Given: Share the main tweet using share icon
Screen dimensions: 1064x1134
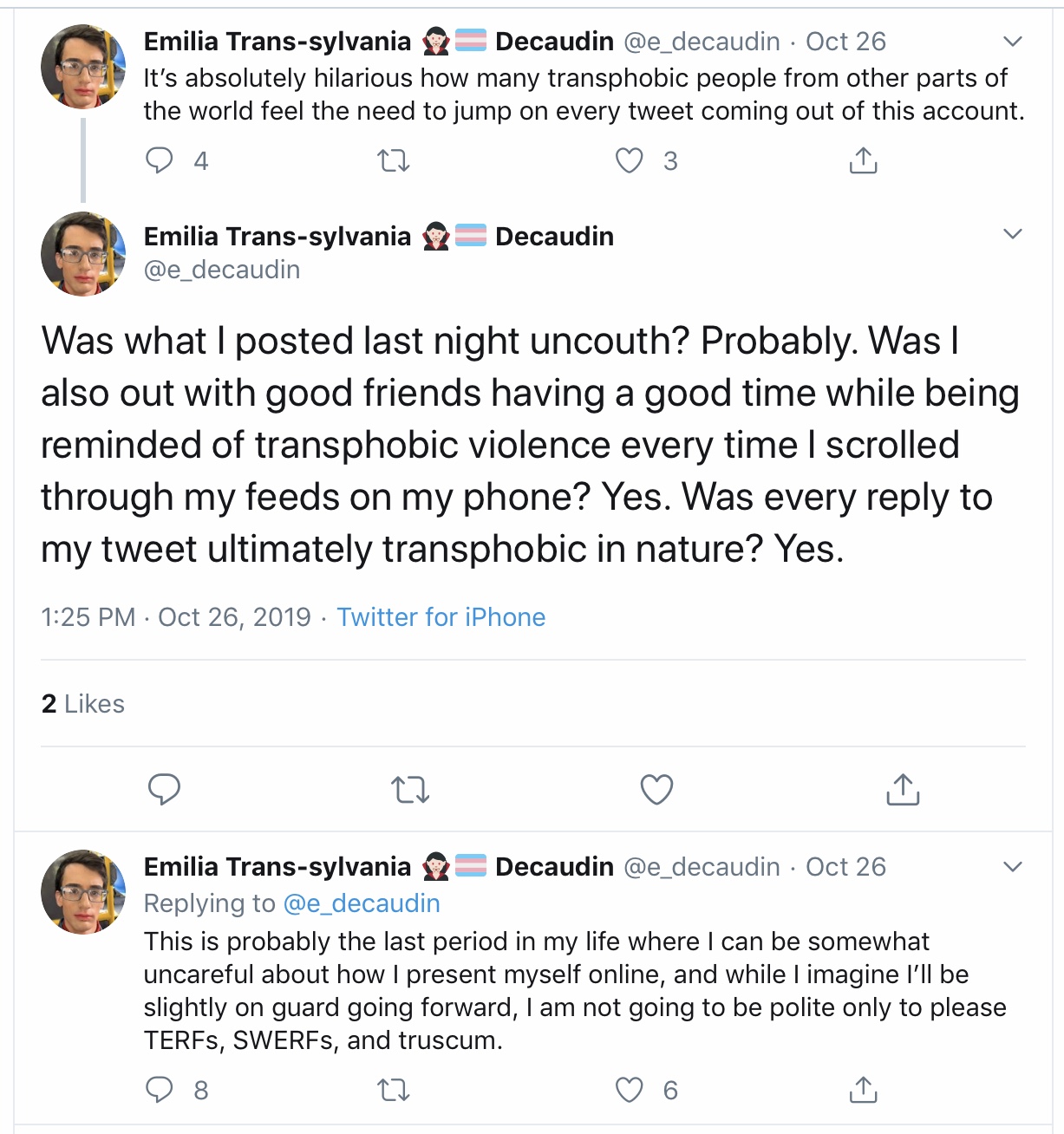Looking at the screenshot, I should tap(903, 789).
